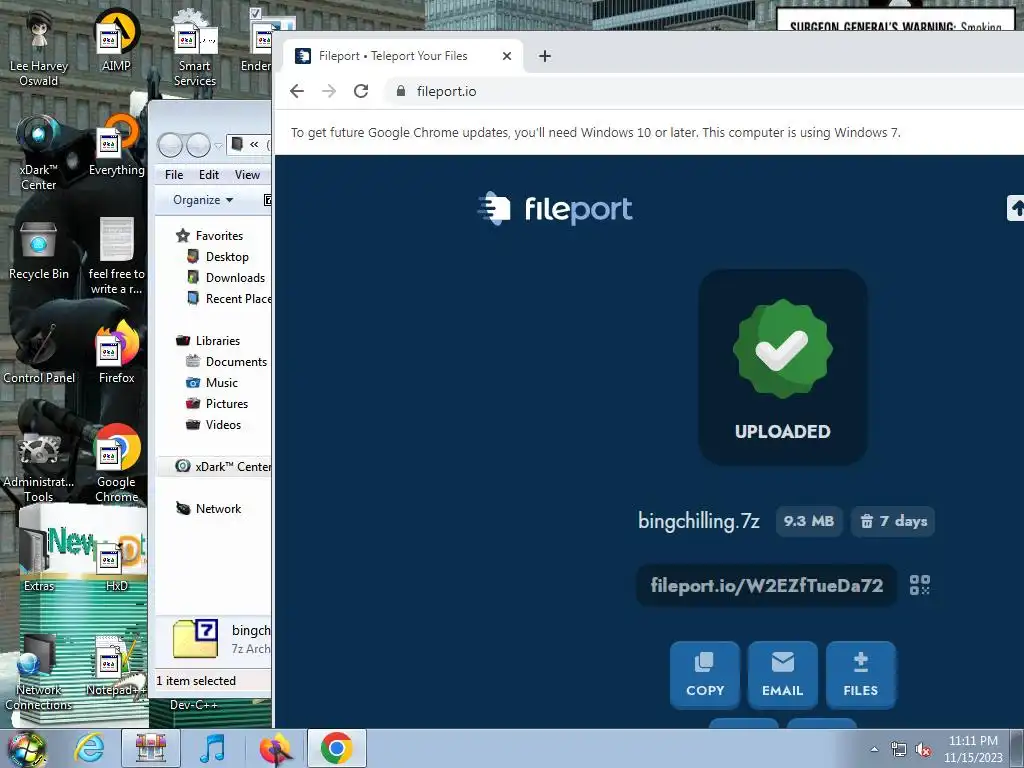The image size is (1024, 768).
Task: Open the music note taskbar icon
Action: pos(212,748)
